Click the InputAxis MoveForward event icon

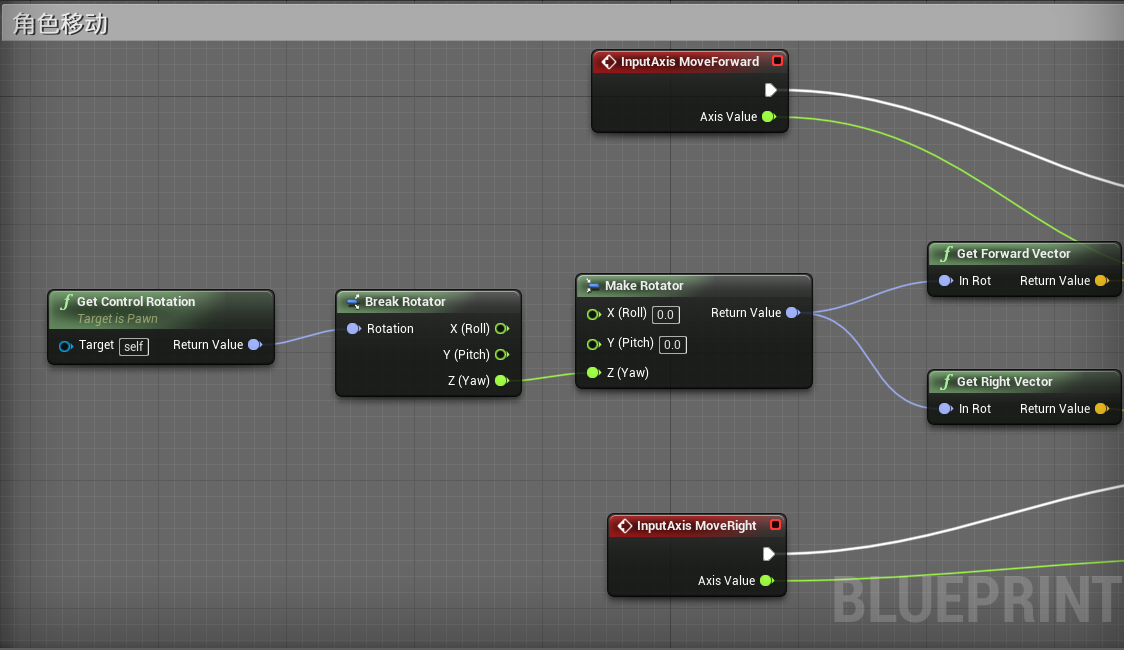609,61
